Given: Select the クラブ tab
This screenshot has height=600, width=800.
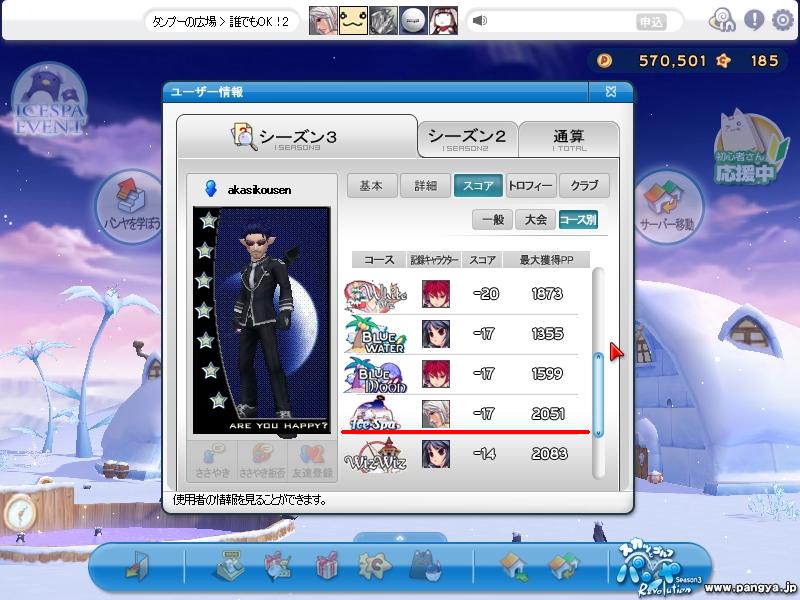Looking at the screenshot, I should (x=584, y=186).
